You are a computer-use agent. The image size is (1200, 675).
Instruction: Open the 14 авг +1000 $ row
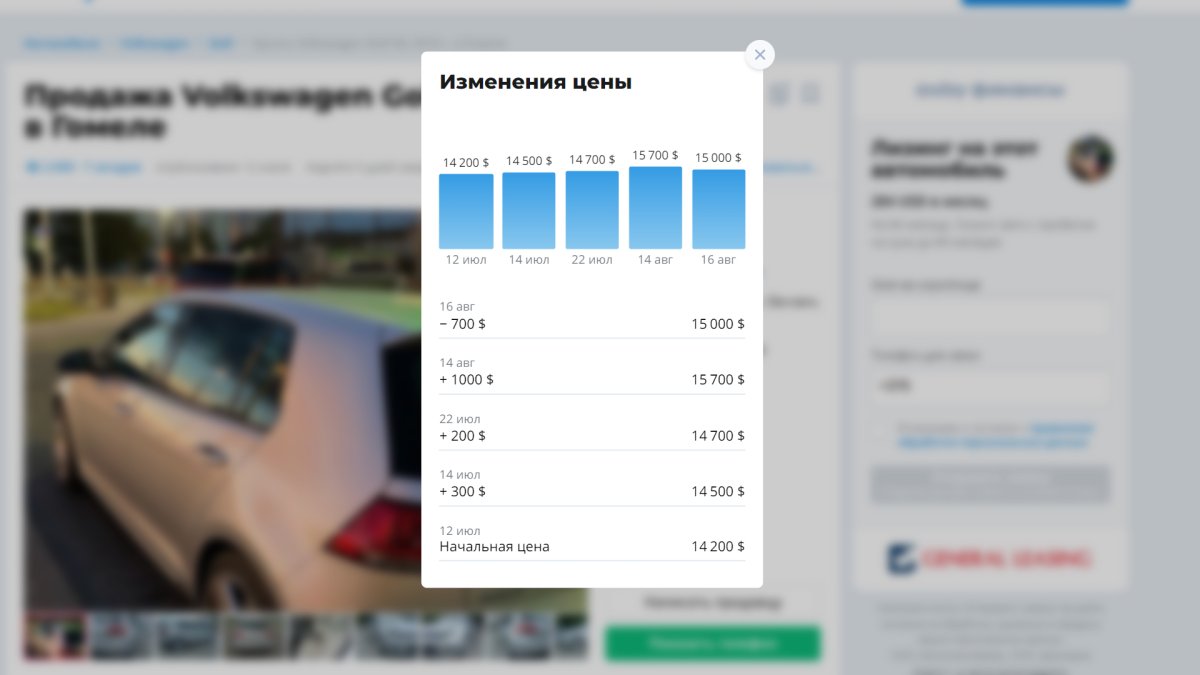pos(592,371)
